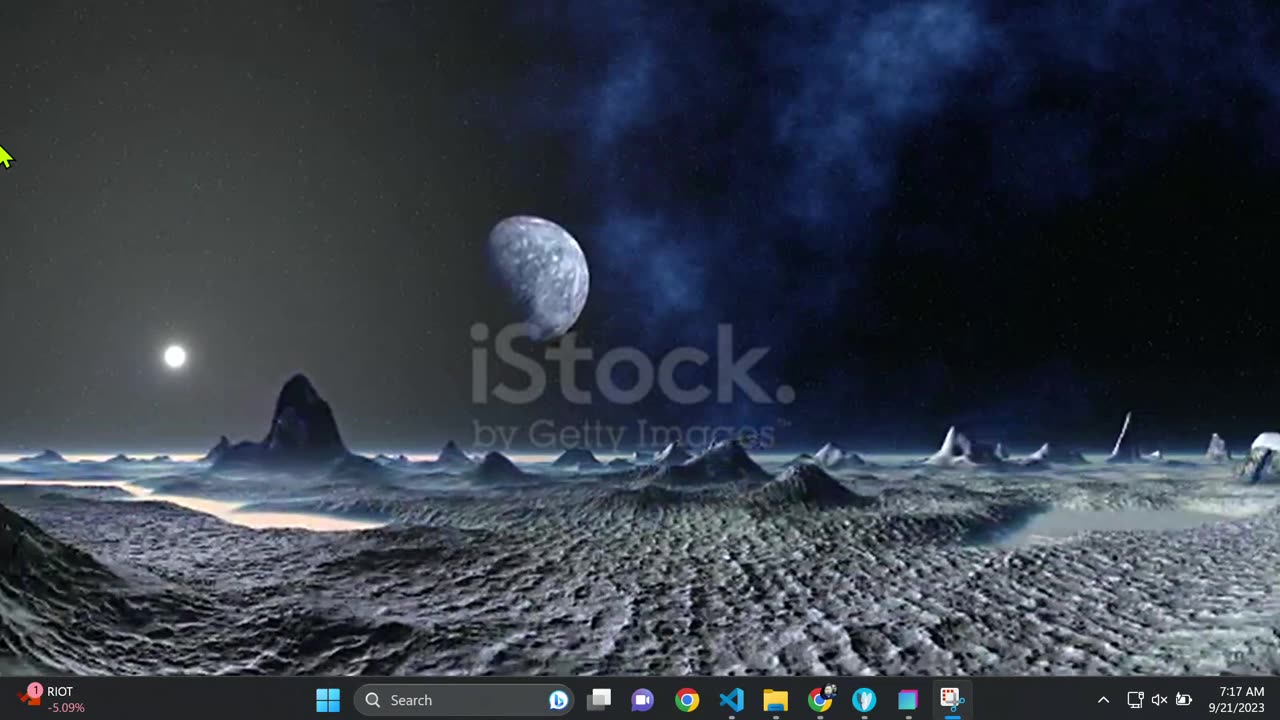
Task: Click the battery status tray icon
Action: click(1184, 700)
